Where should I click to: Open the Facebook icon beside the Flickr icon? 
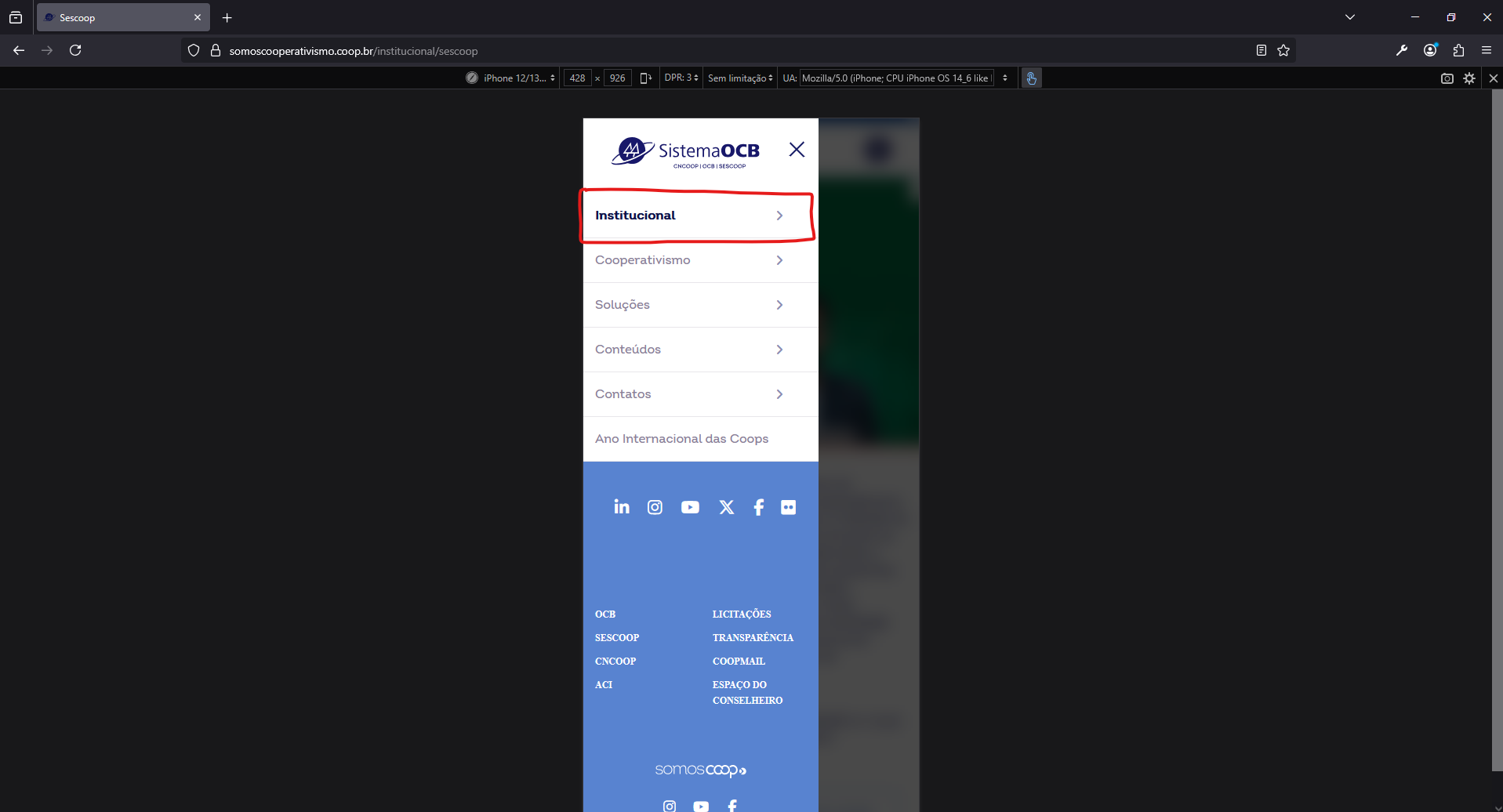click(758, 507)
